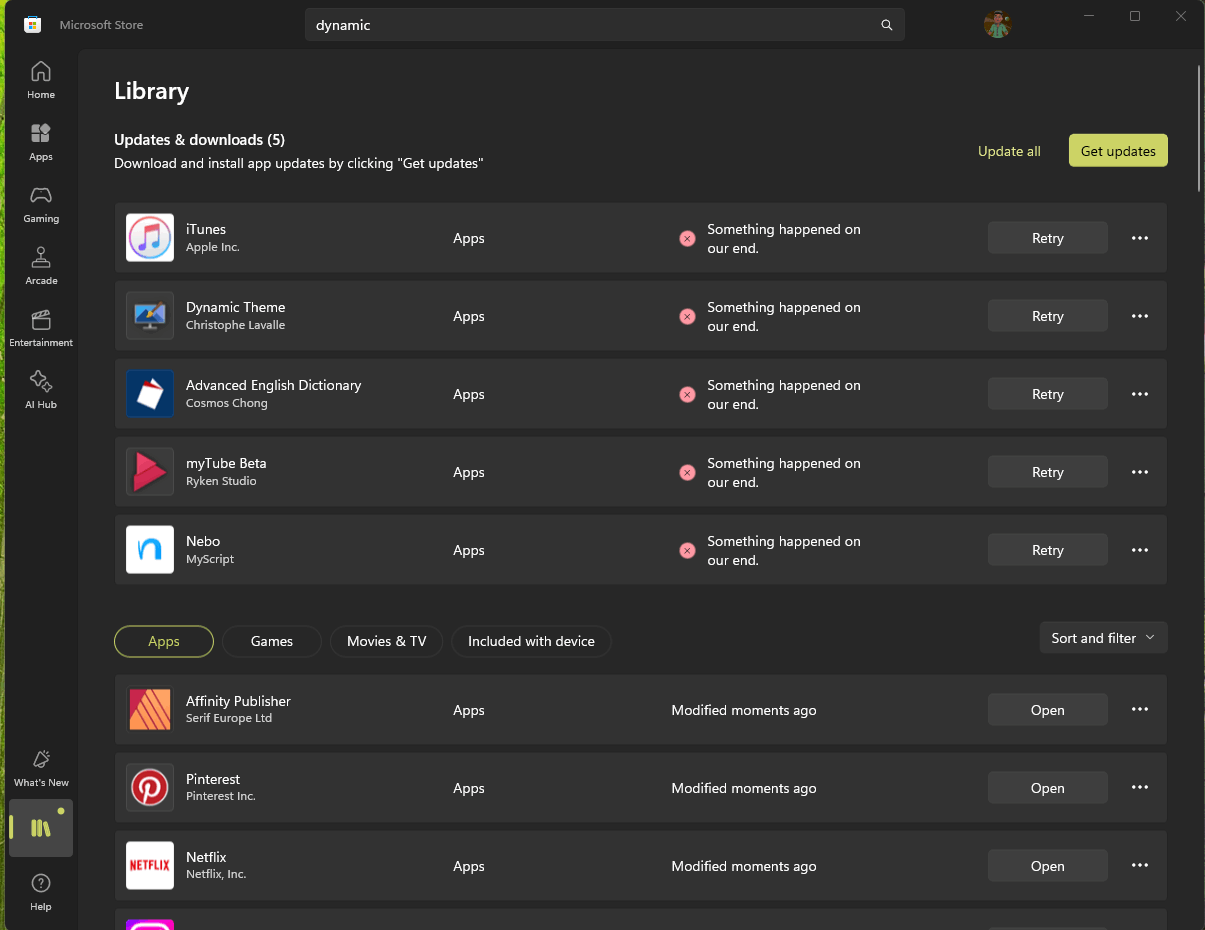
Task: Retry the Advanced English Dictionary download
Action: [1048, 394]
